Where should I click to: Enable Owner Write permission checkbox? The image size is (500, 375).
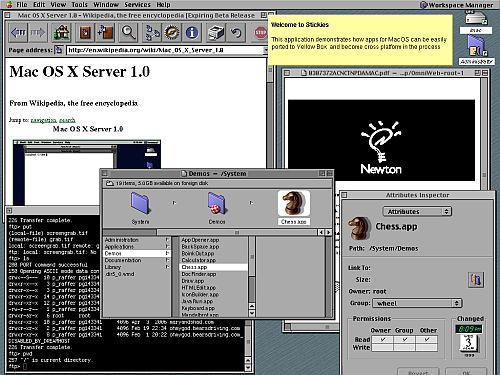[x=382, y=348]
